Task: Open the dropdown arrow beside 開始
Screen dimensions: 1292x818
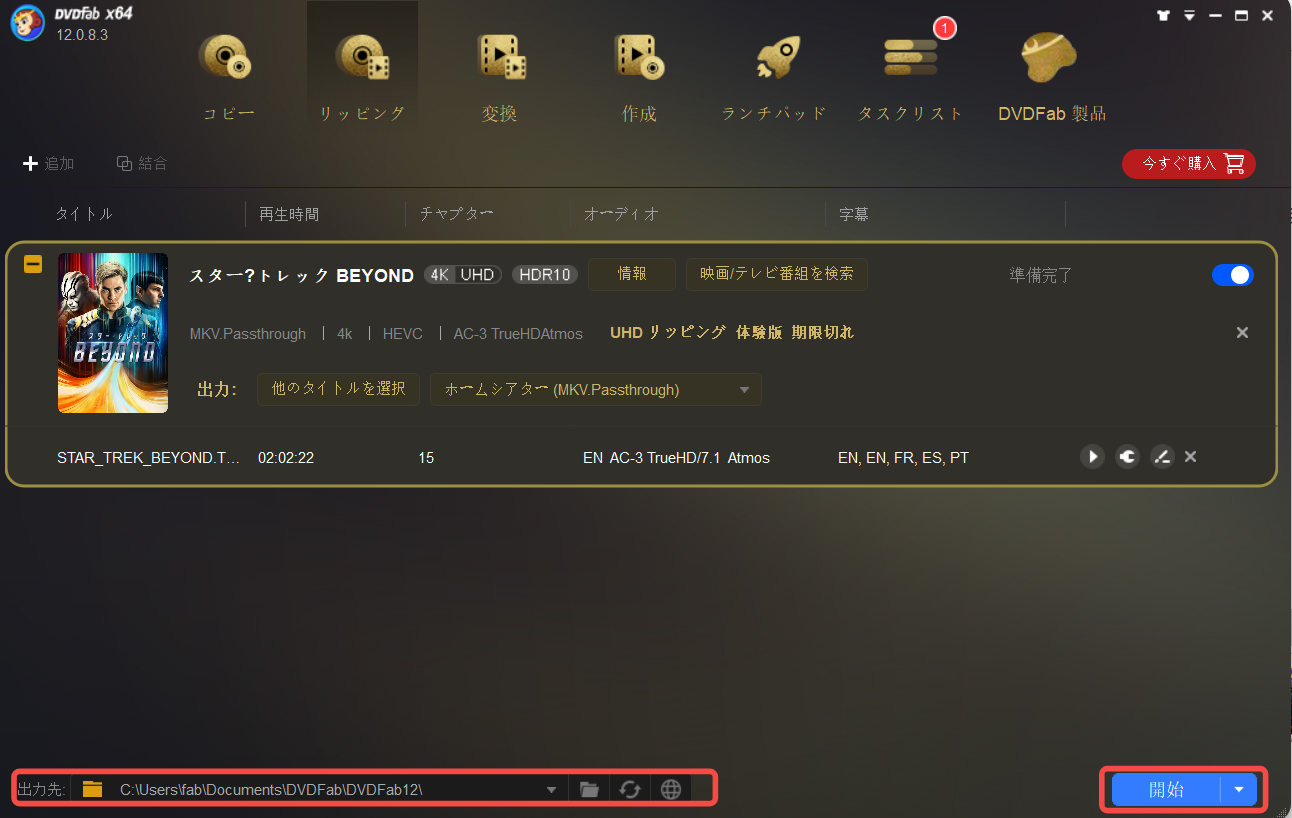Action: coord(1239,790)
